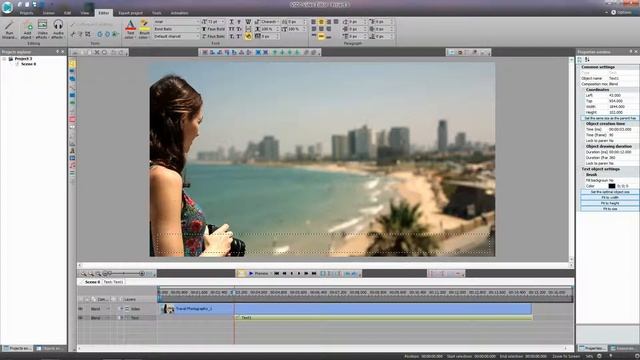Image resolution: width=640 pixels, height=360 pixels.
Task: Open Properties tab at bottom right
Action: (x=593, y=348)
